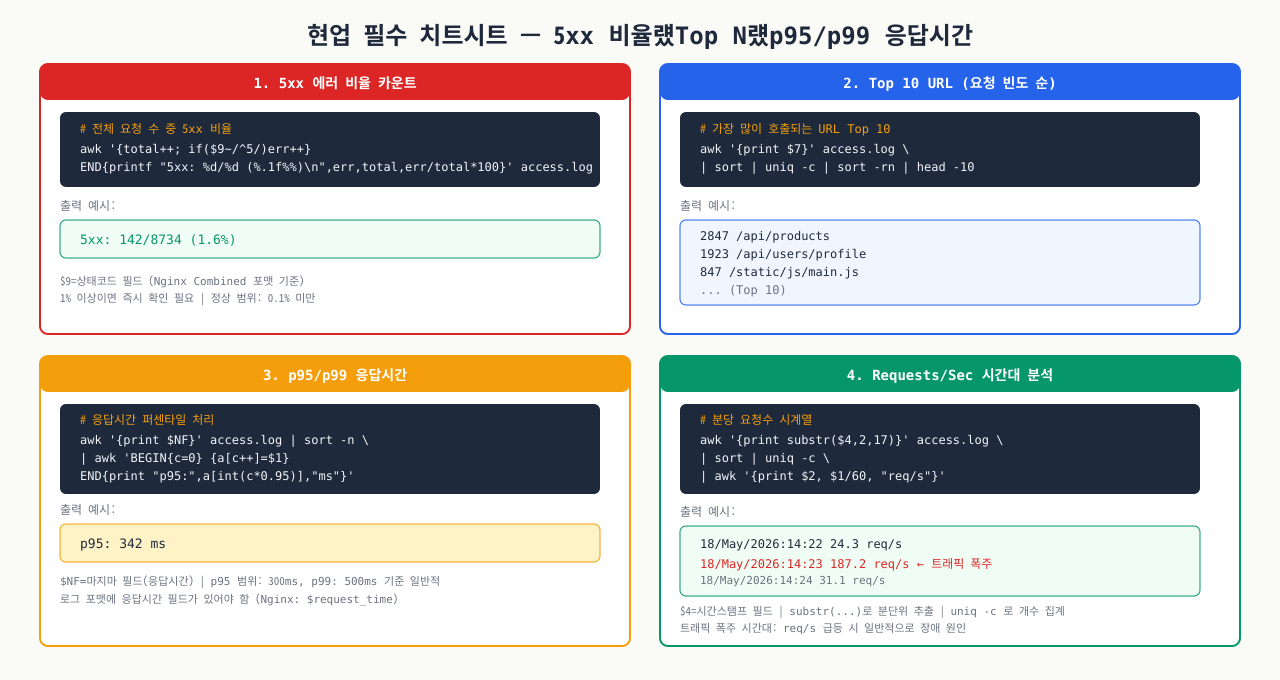Click the code line 'awk '{print $7}' access.log'
The height and width of the screenshot is (680, 1280).
[805, 148]
